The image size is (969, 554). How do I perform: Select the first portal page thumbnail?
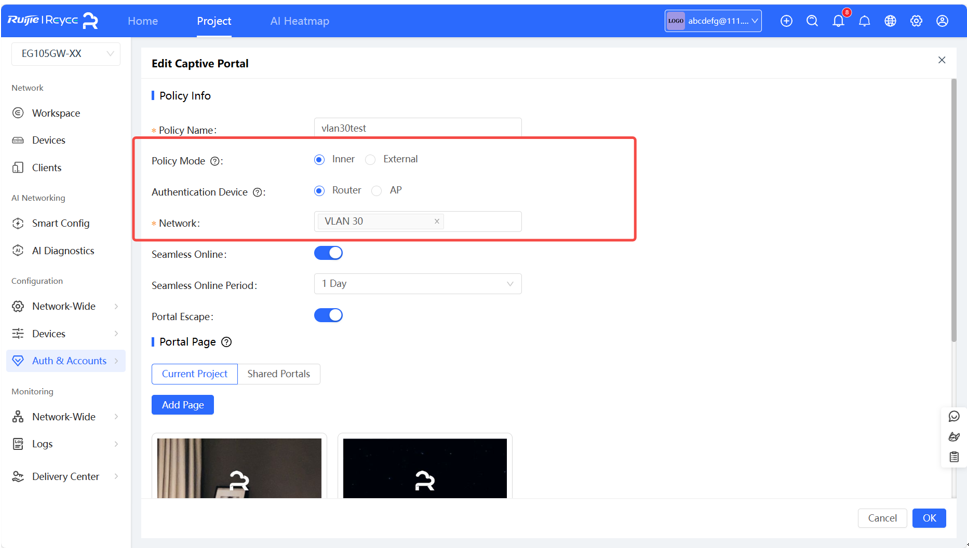pyautogui.click(x=239, y=468)
